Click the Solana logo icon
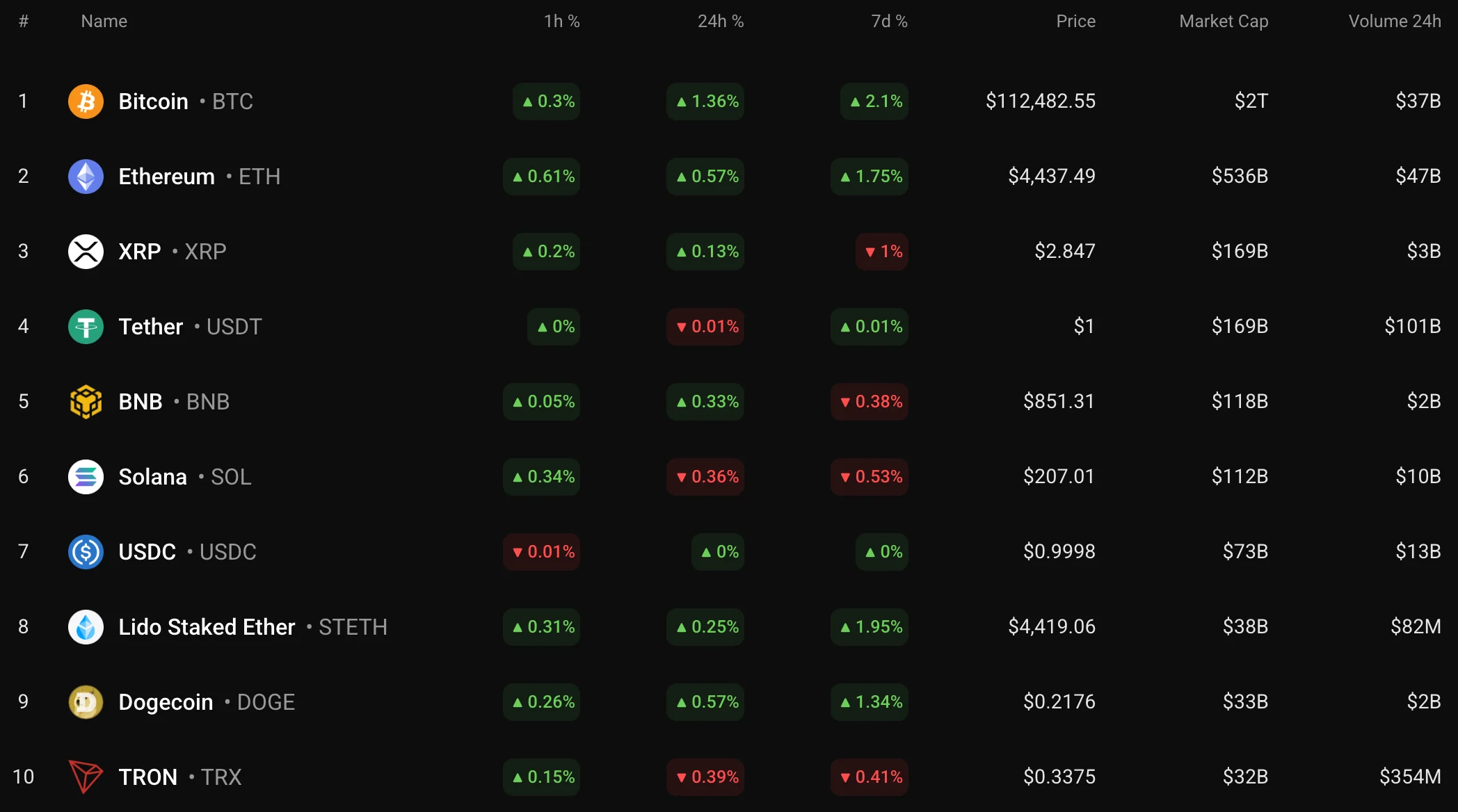Viewport: 1458px width, 812px height. point(86,477)
